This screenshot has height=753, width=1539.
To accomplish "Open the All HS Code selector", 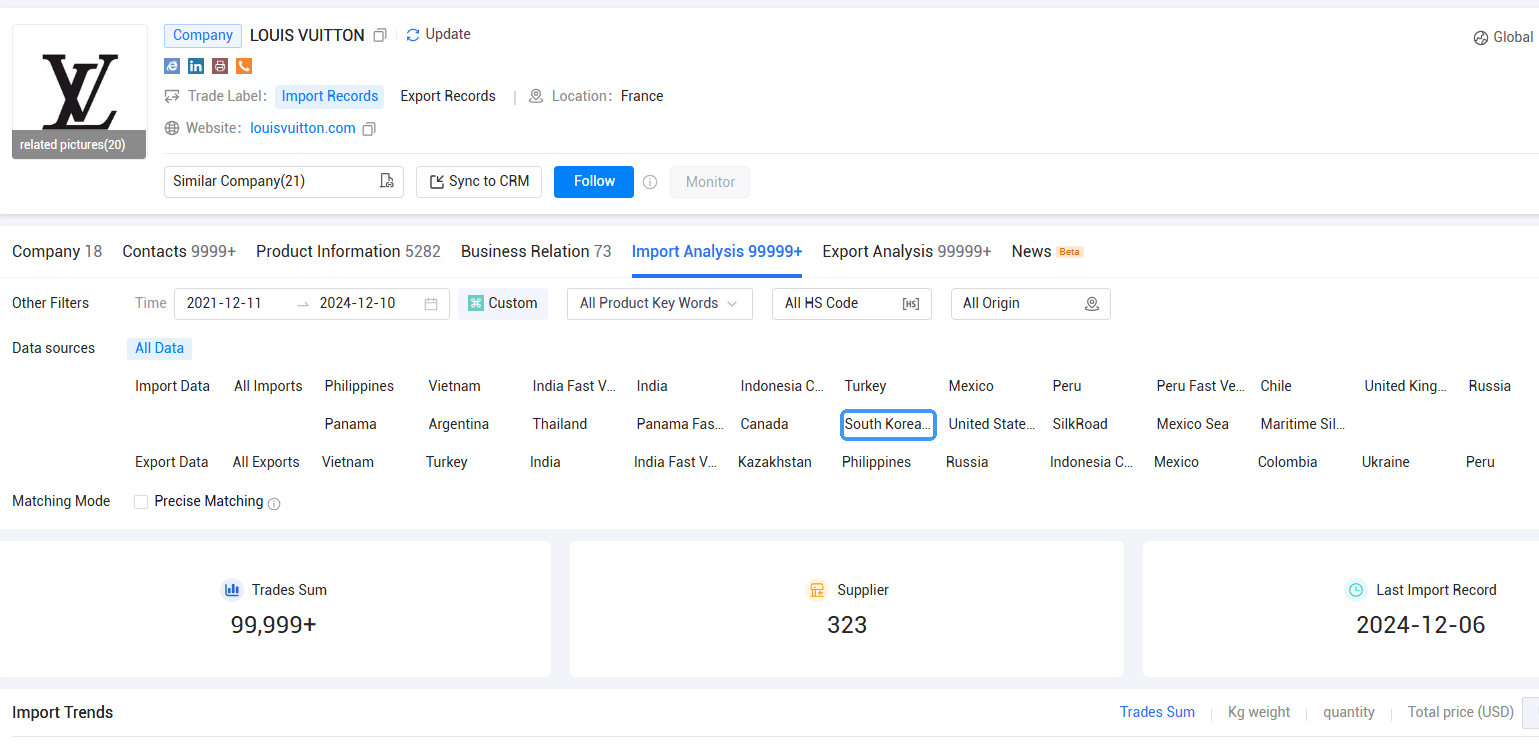I will point(852,304).
